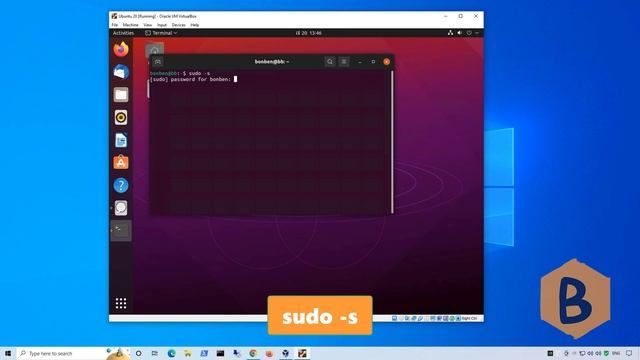
Task: Show Applications grid in the dock
Action: pyautogui.click(x=121, y=303)
